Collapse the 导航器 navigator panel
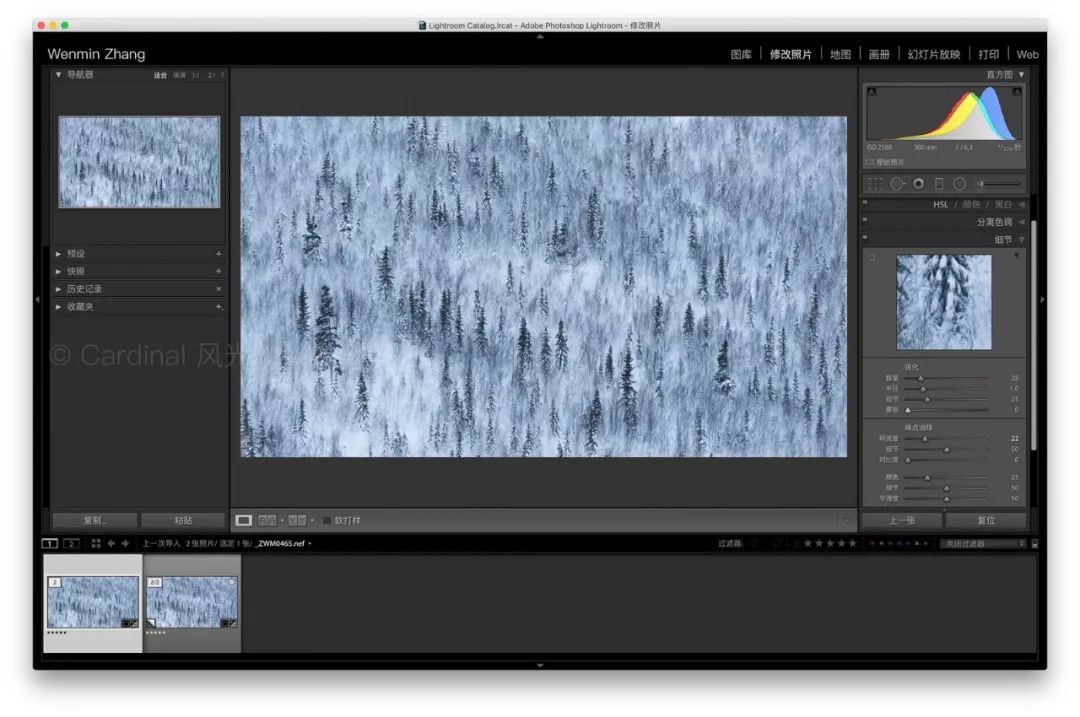Image resolution: width=1080 pixels, height=717 pixels. 59,74
